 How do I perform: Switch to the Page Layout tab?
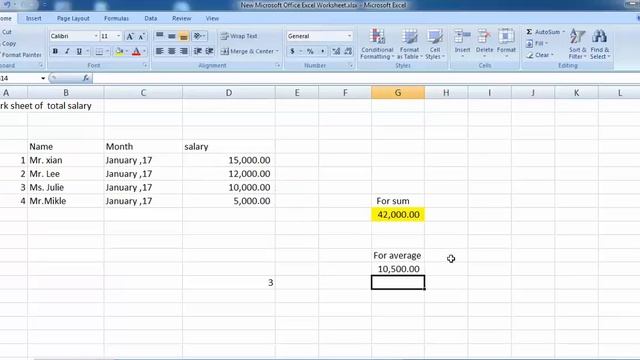(x=73, y=18)
